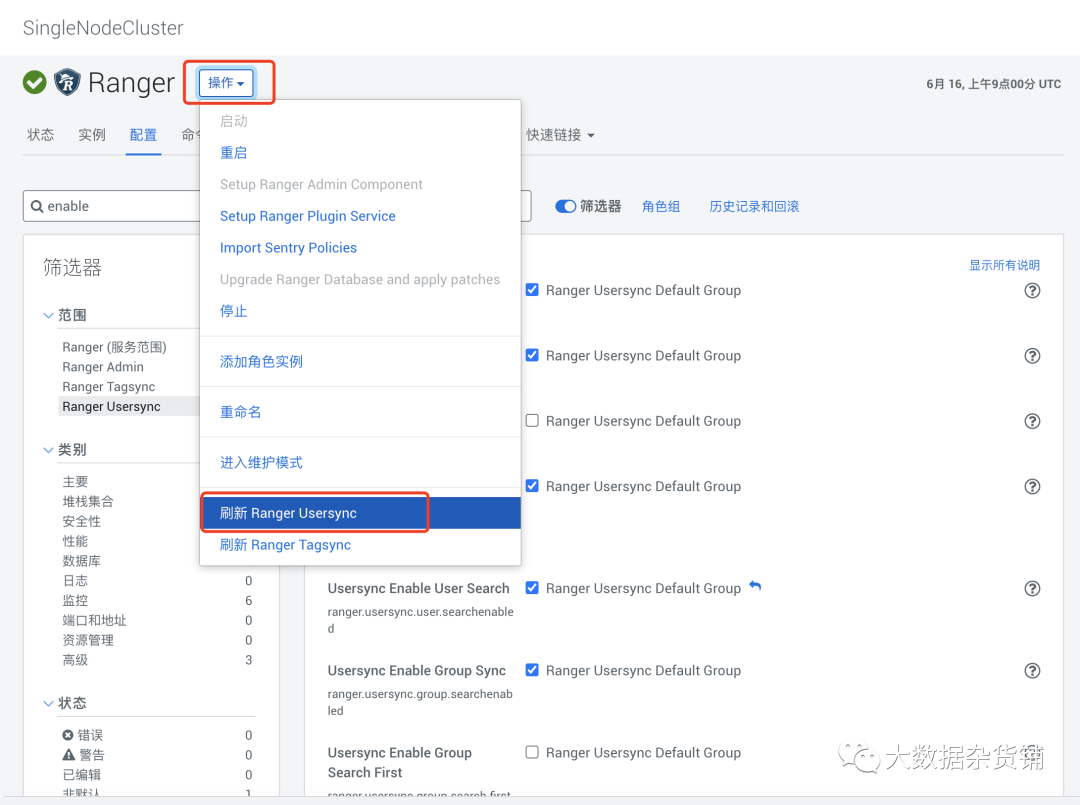Filter by 堆栈集合 category
This screenshot has width=1080, height=805.
tap(88, 501)
